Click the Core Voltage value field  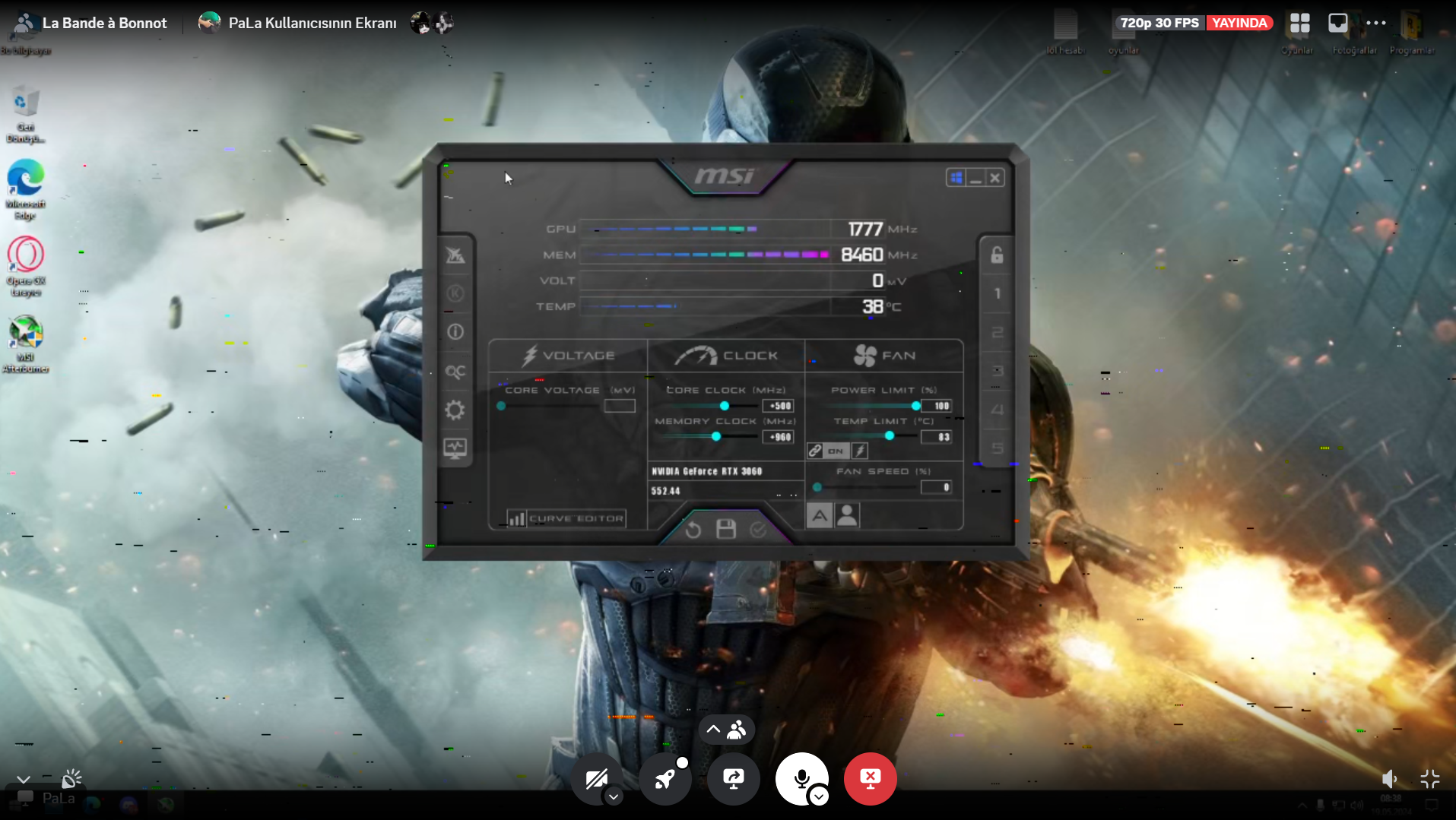tap(620, 406)
